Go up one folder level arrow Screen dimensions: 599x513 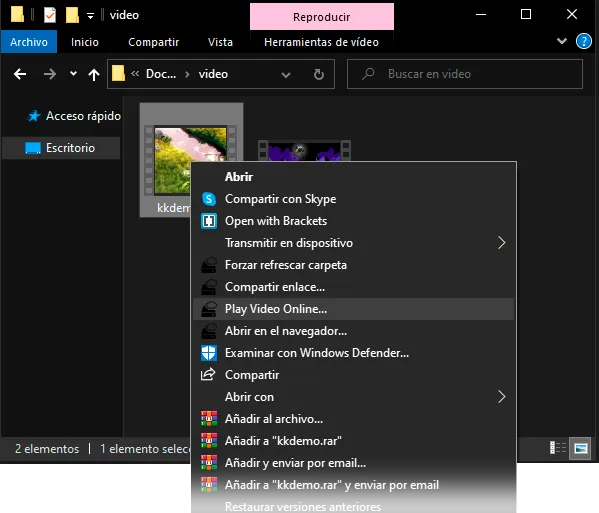tap(94, 74)
